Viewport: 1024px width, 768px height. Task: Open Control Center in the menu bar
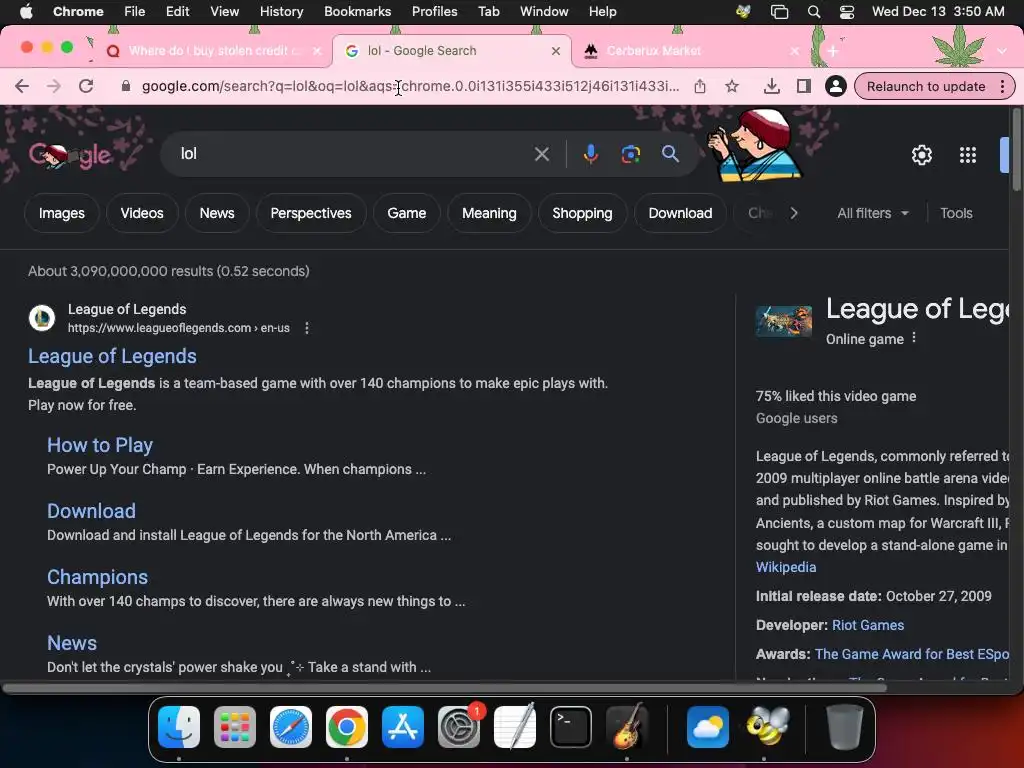coord(847,12)
